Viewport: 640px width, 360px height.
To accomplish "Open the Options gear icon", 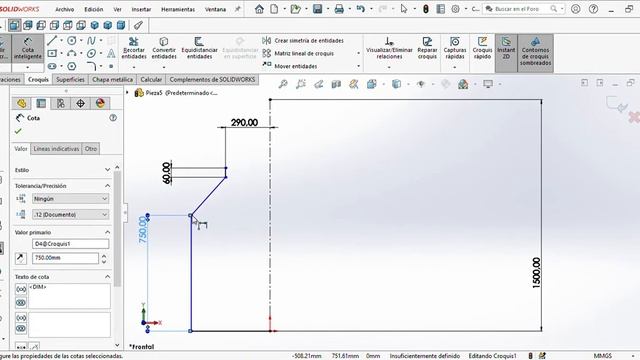I will pos(456,9).
